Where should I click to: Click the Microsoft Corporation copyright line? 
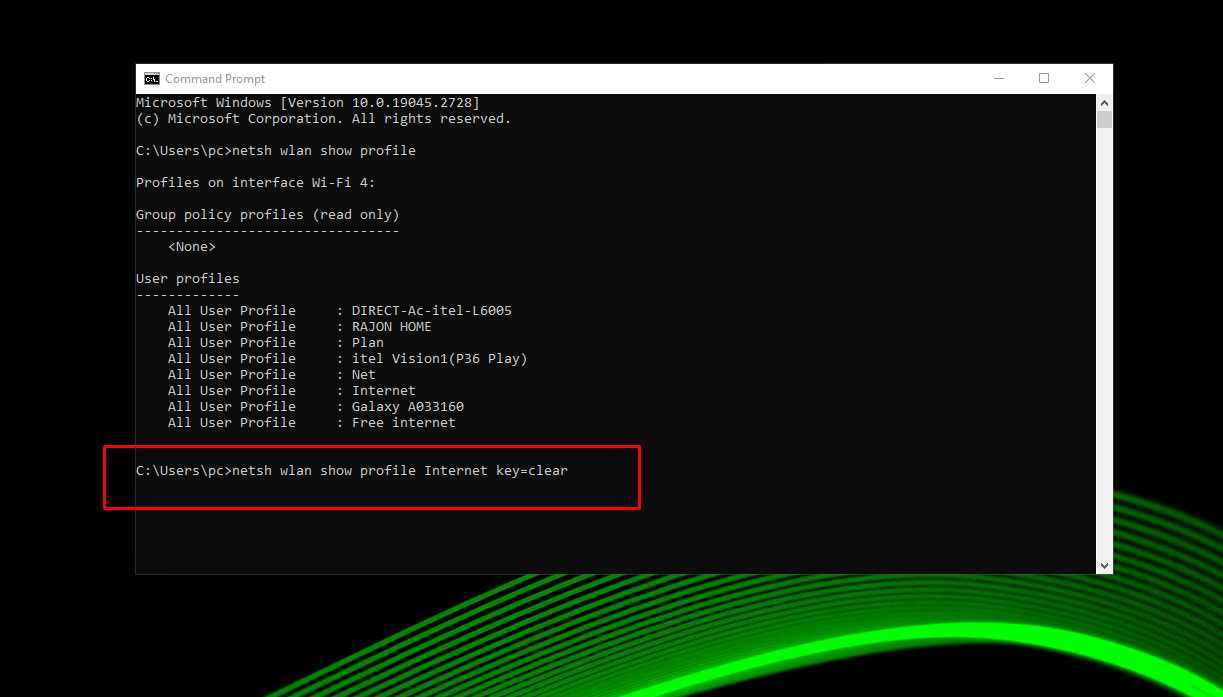point(323,118)
